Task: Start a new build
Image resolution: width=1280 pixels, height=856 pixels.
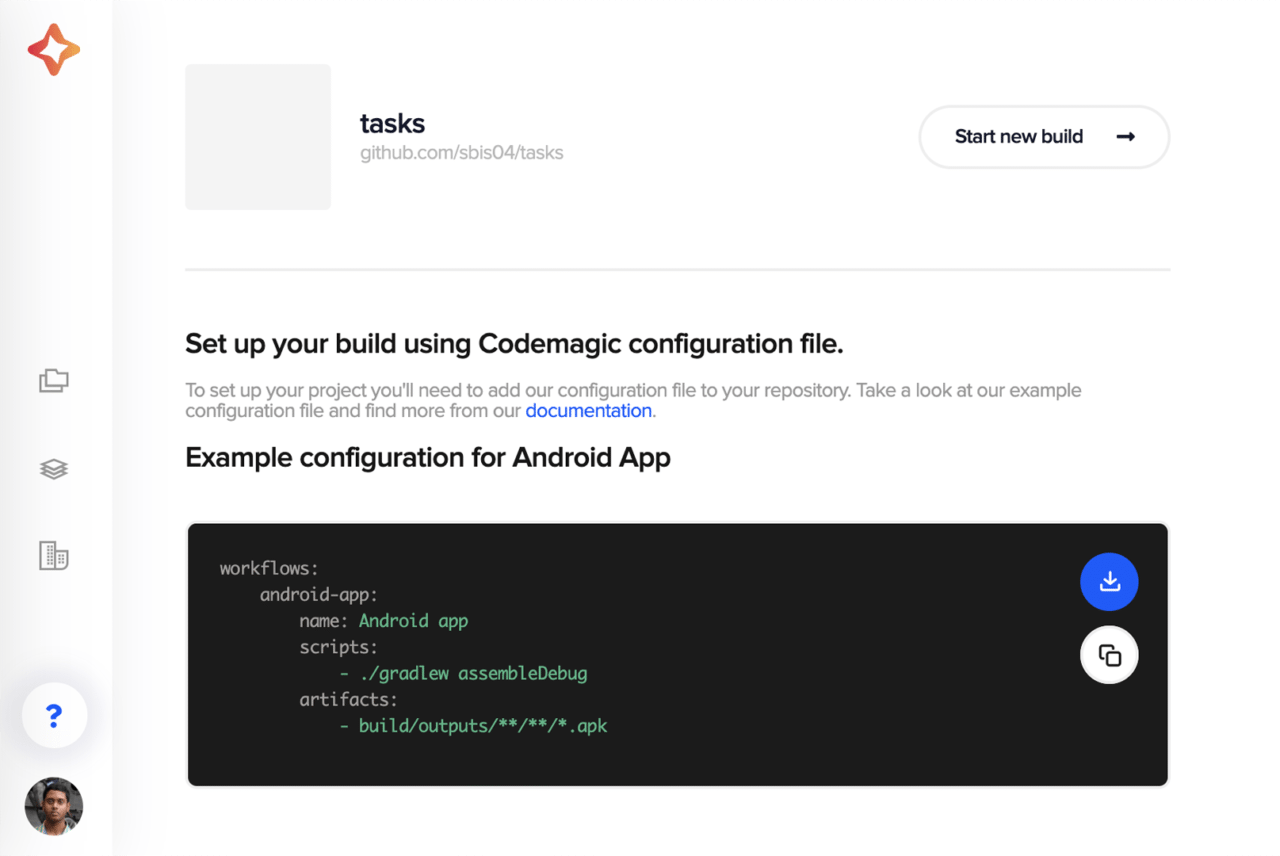Action: pyautogui.click(x=1044, y=137)
